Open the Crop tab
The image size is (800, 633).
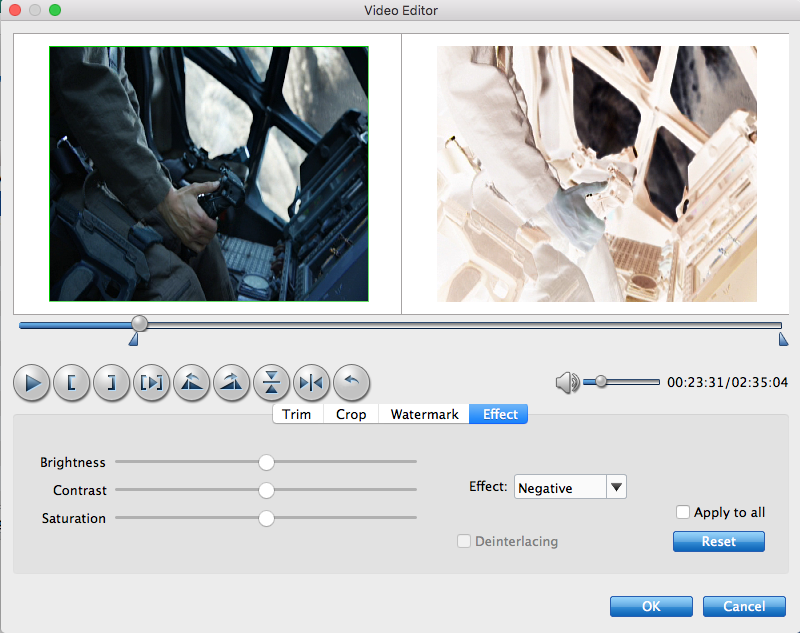[x=351, y=414]
